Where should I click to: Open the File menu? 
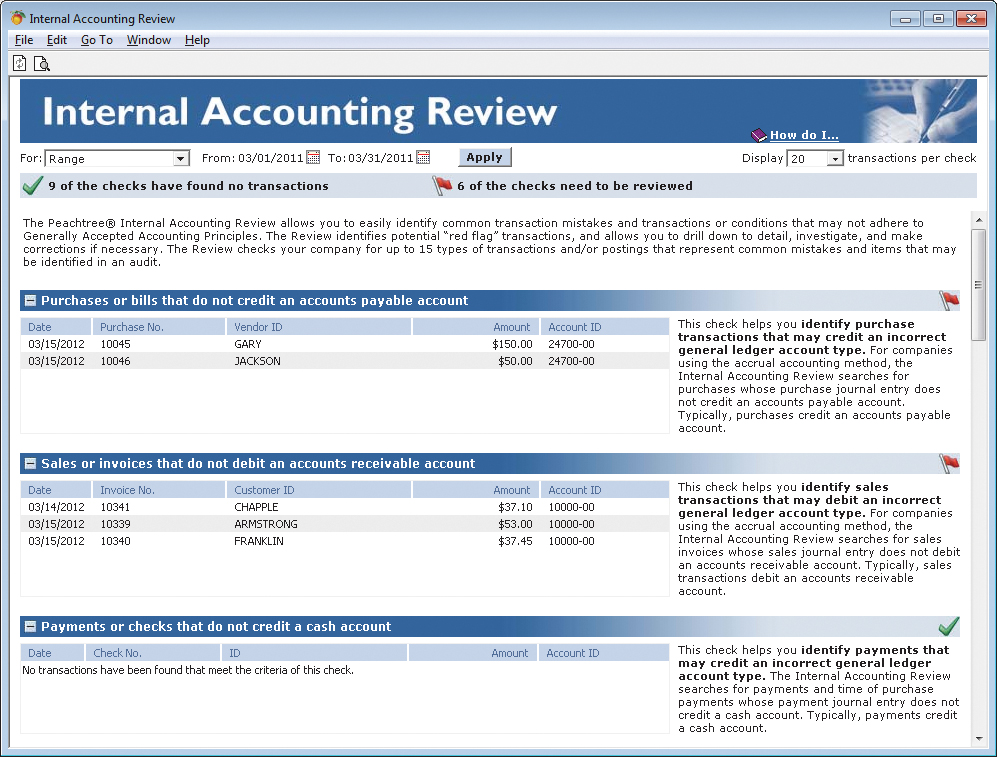coord(24,40)
